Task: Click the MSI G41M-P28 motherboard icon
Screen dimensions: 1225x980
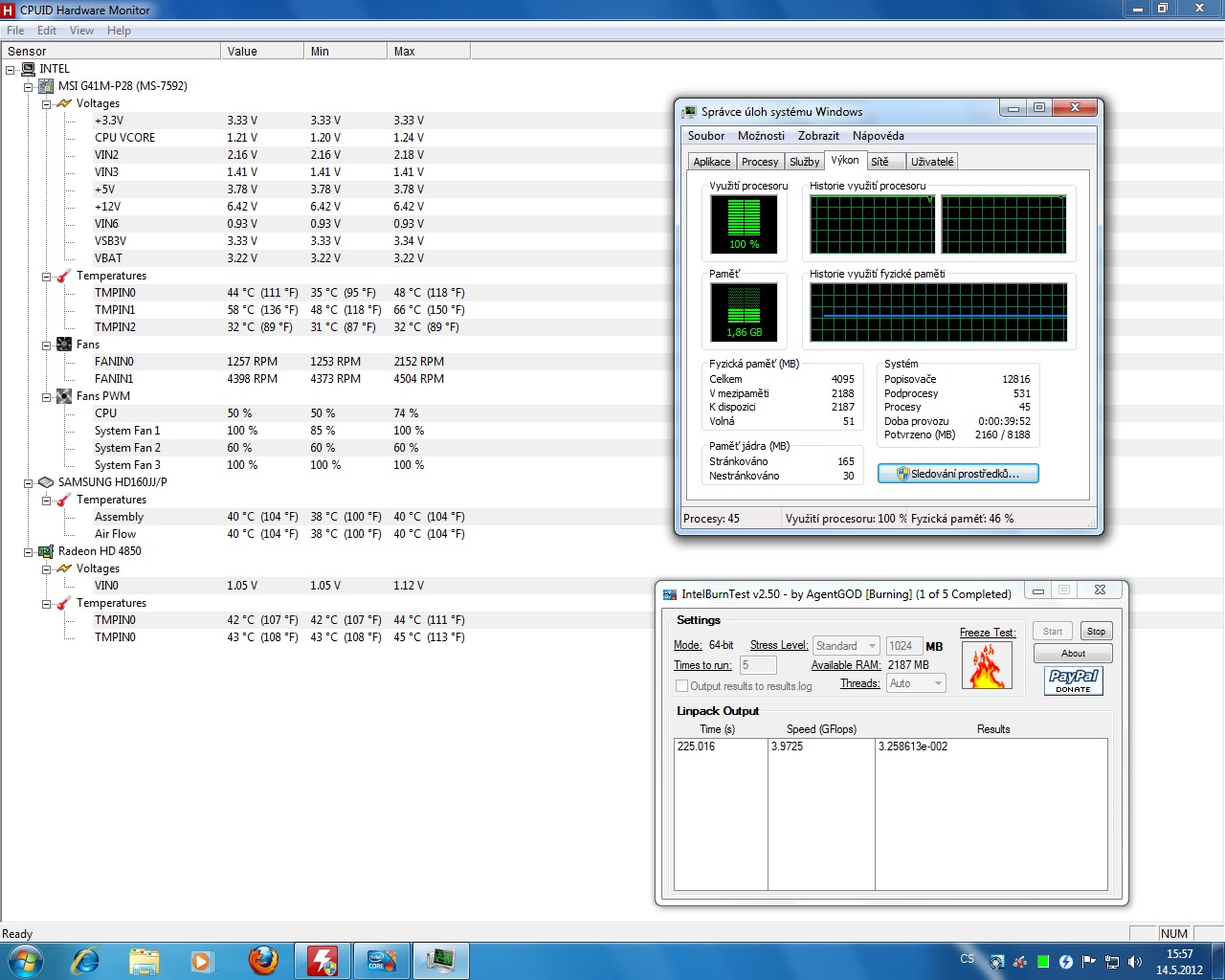Action: pos(46,86)
